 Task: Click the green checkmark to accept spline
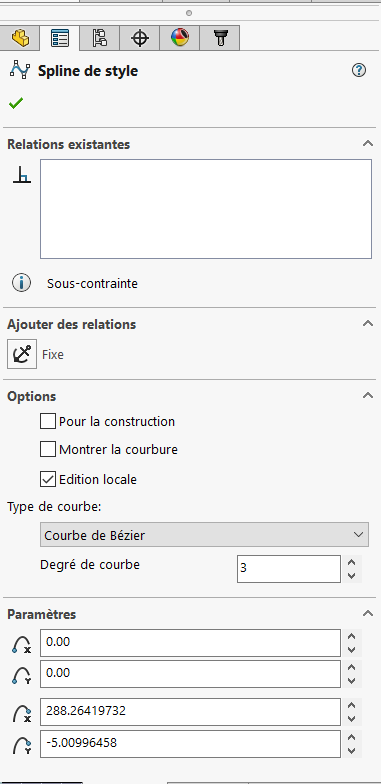tap(16, 104)
